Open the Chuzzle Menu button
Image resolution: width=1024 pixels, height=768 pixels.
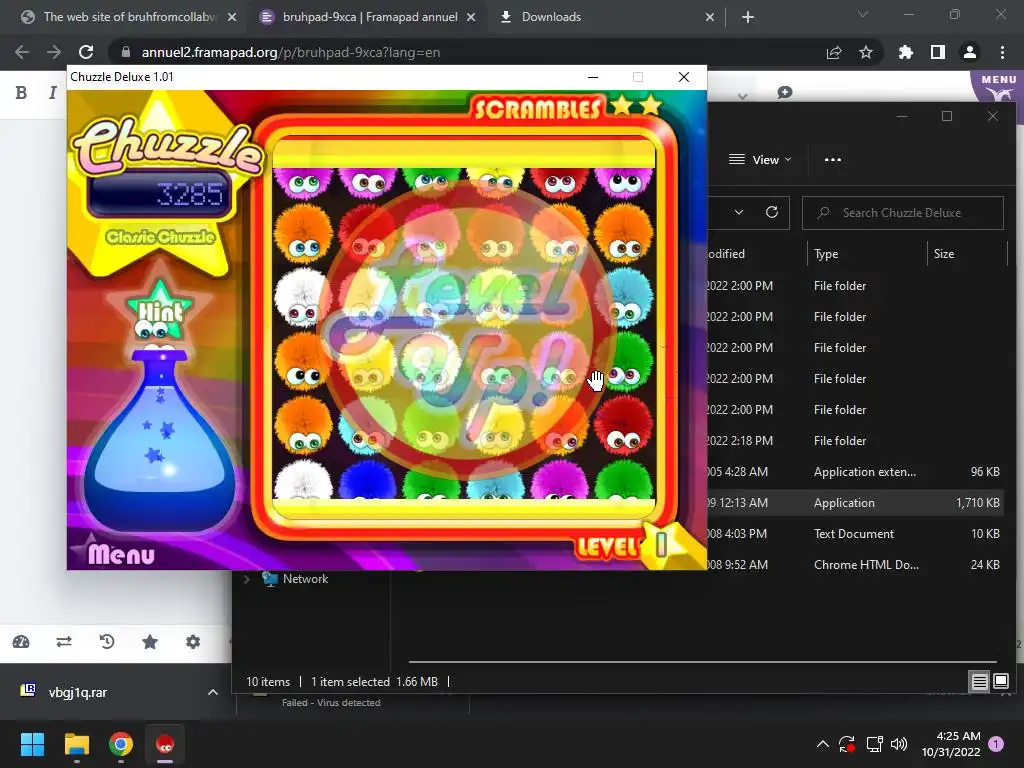(x=121, y=554)
